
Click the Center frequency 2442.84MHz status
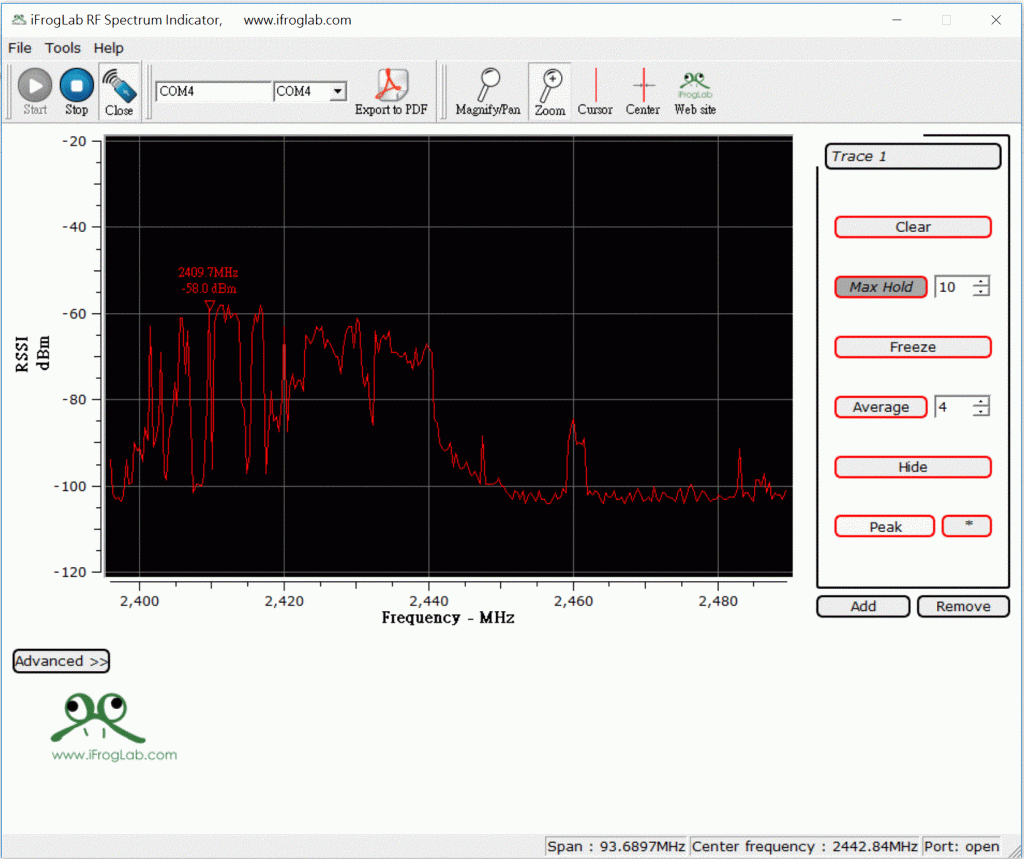point(804,847)
